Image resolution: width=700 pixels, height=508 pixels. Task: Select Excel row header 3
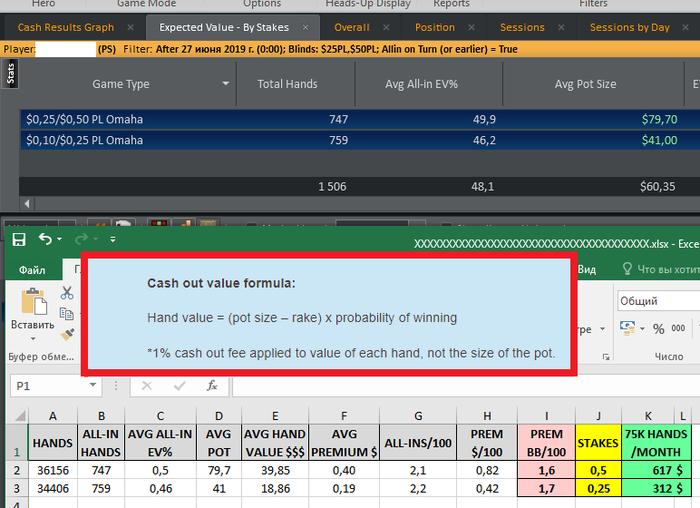coord(17,488)
